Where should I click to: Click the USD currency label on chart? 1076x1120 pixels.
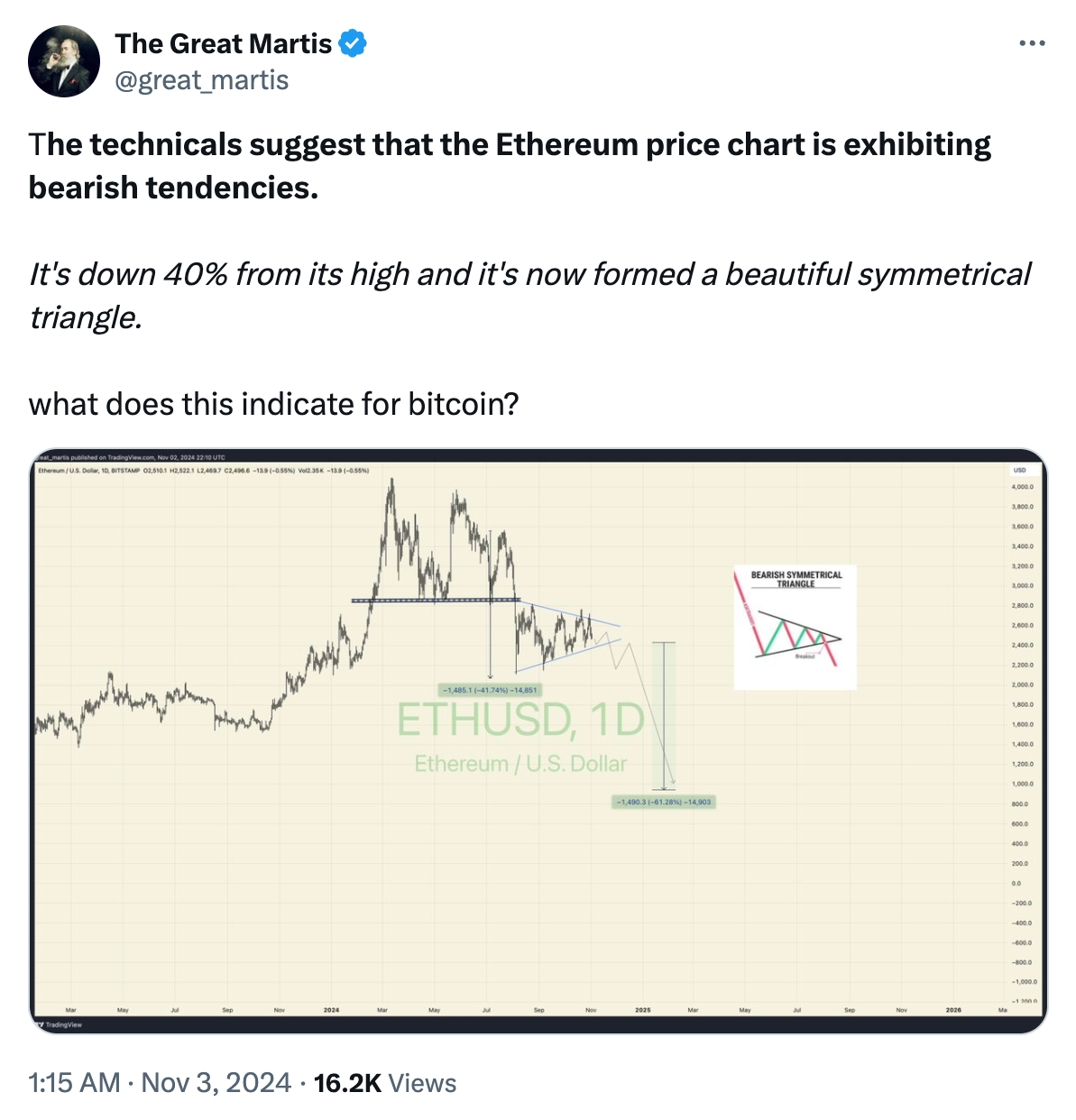(1019, 470)
